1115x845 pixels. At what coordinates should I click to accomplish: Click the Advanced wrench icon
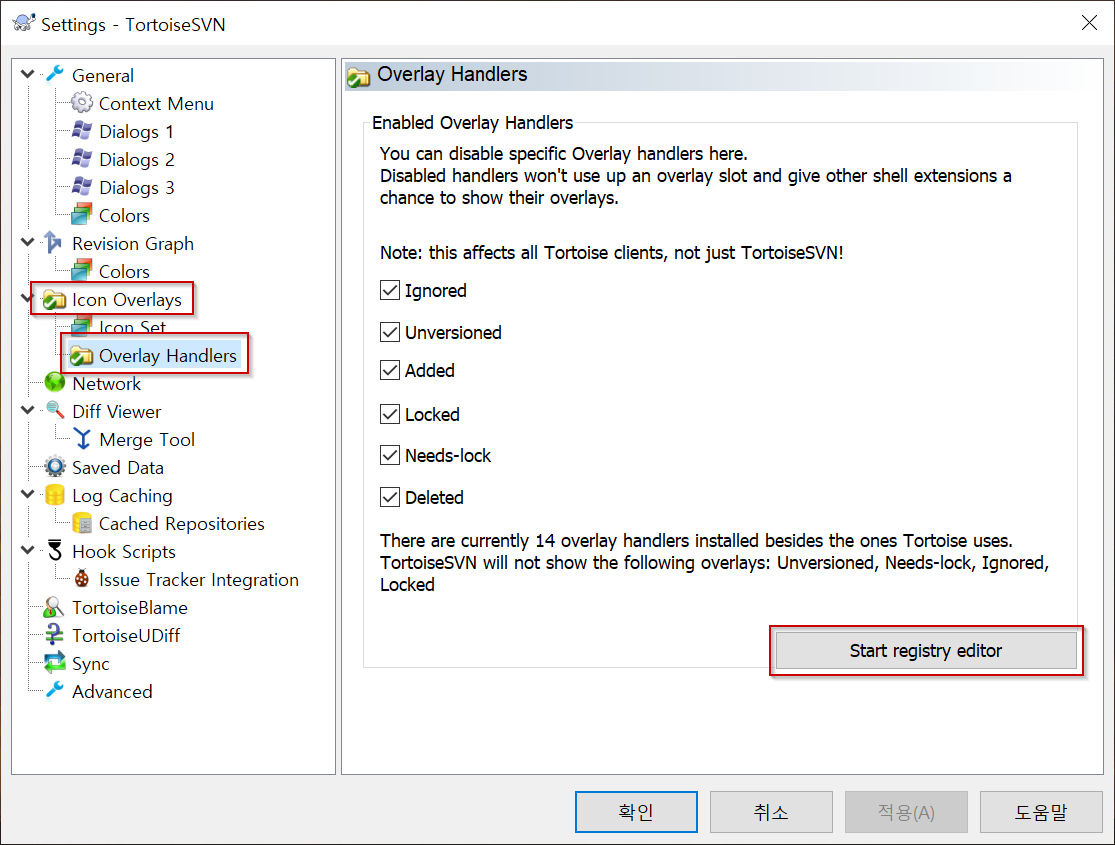point(55,690)
